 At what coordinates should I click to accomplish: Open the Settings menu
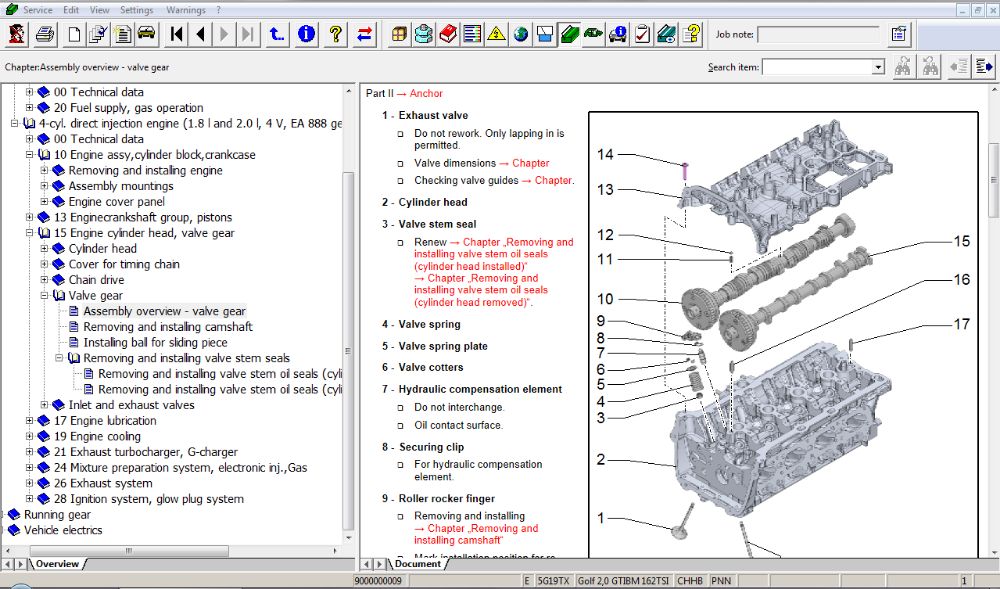click(x=137, y=9)
